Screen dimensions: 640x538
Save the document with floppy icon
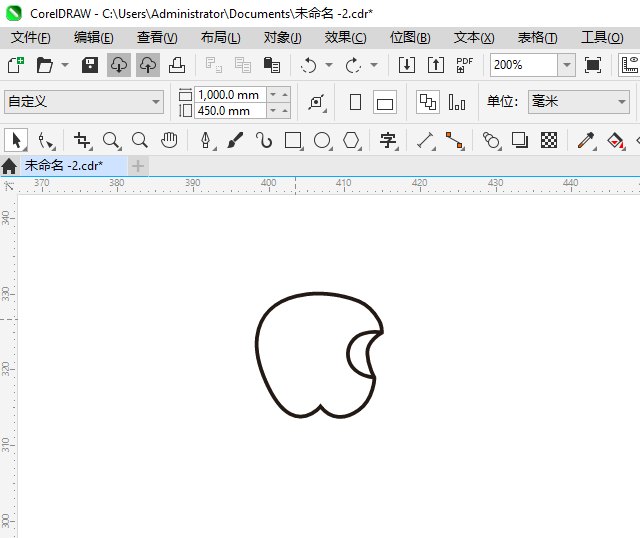tap(90, 65)
